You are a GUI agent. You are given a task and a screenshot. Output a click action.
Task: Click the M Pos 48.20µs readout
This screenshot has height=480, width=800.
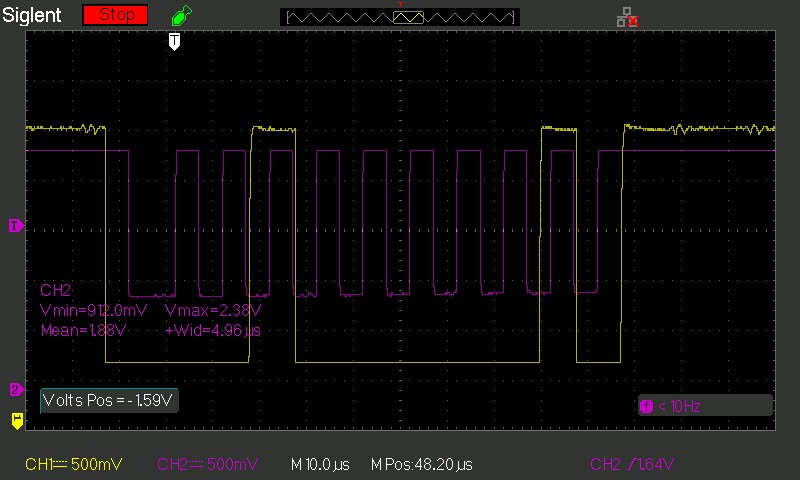pyautogui.click(x=421, y=465)
